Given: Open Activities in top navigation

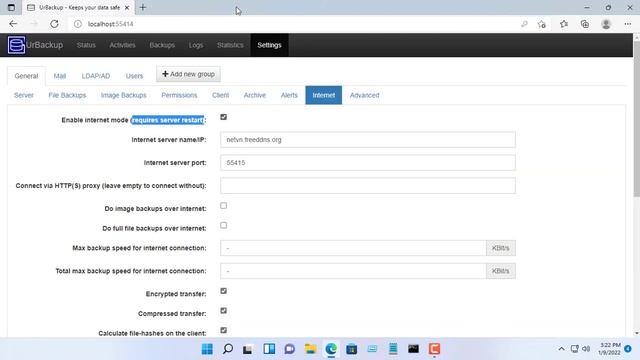Looking at the screenshot, I should pos(122,45).
